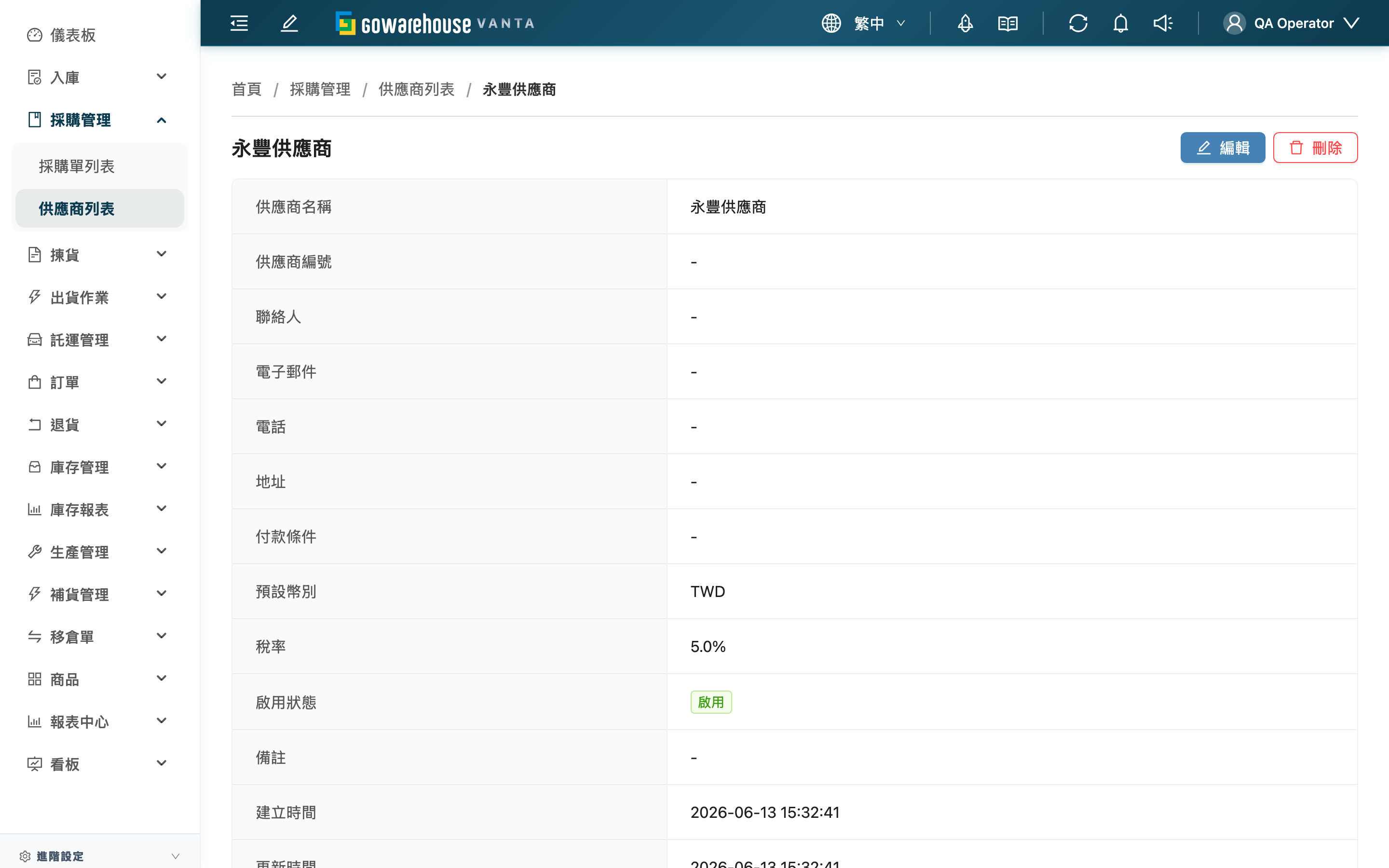Image resolution: width=1389 pixels, height=868 pixels.
Task: Open the rocket release notes icon
Action: coord(966,23)
